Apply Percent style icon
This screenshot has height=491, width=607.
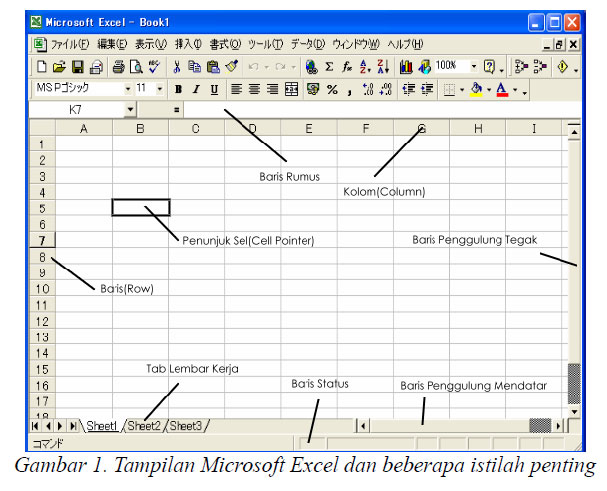point(332,90)
